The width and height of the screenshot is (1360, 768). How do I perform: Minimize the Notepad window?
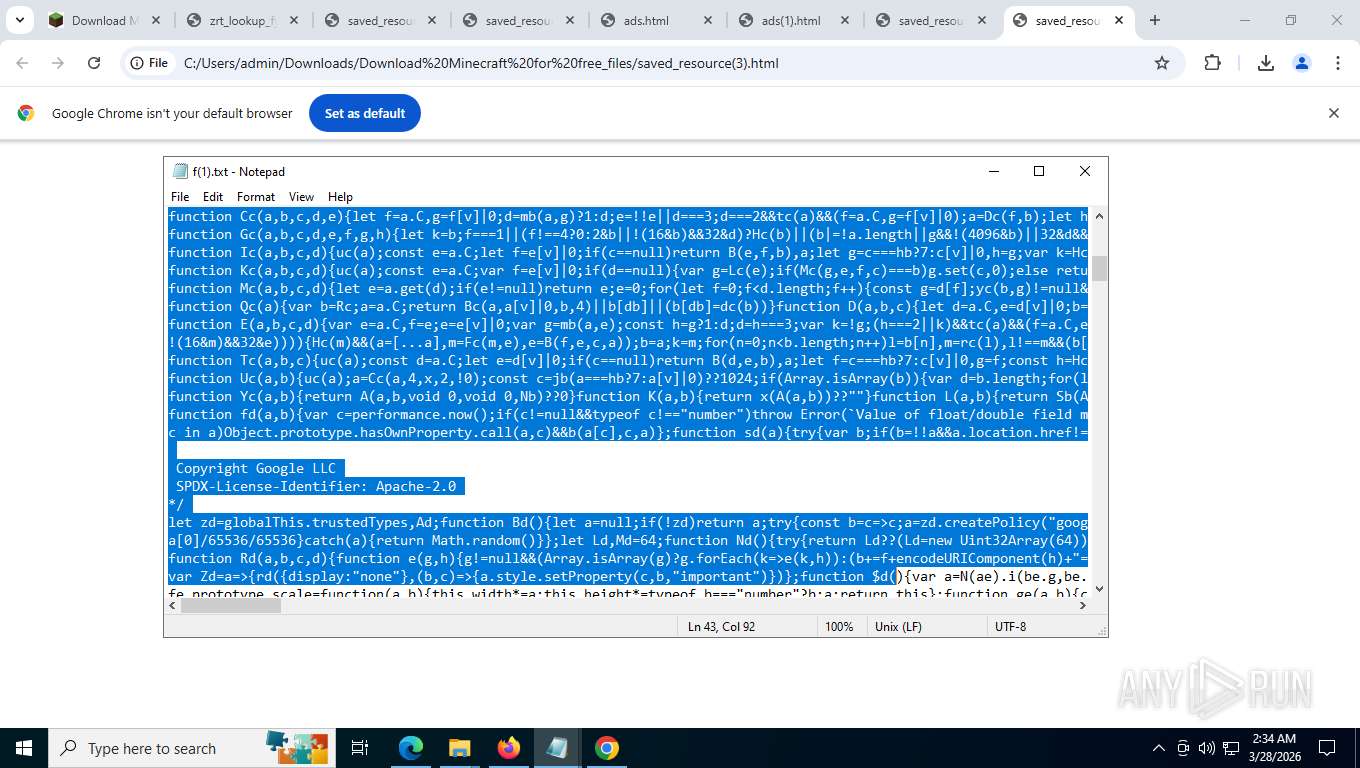993,171
